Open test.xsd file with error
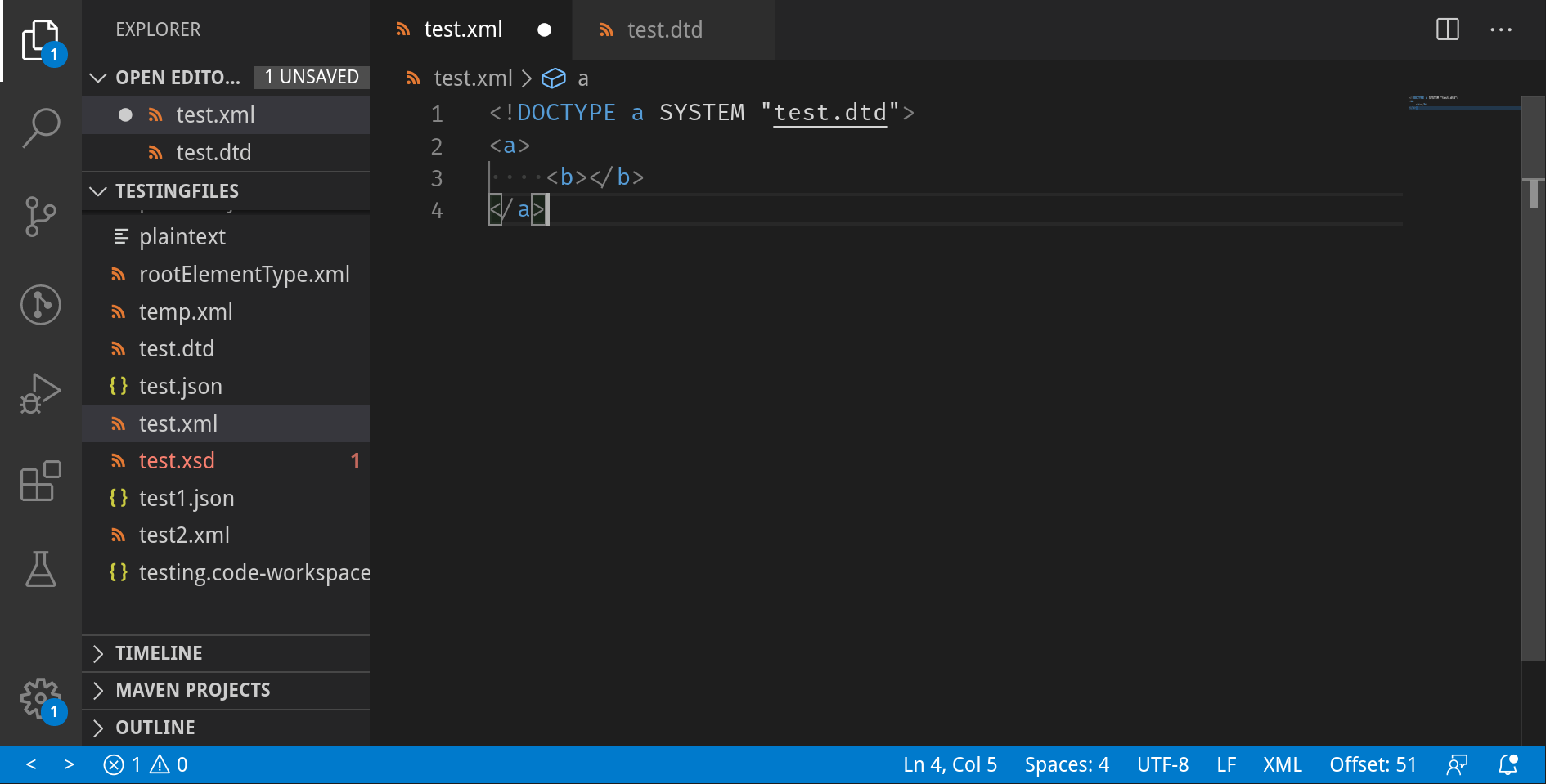This screenshot has width=1546, height=784. coord(226,461)
